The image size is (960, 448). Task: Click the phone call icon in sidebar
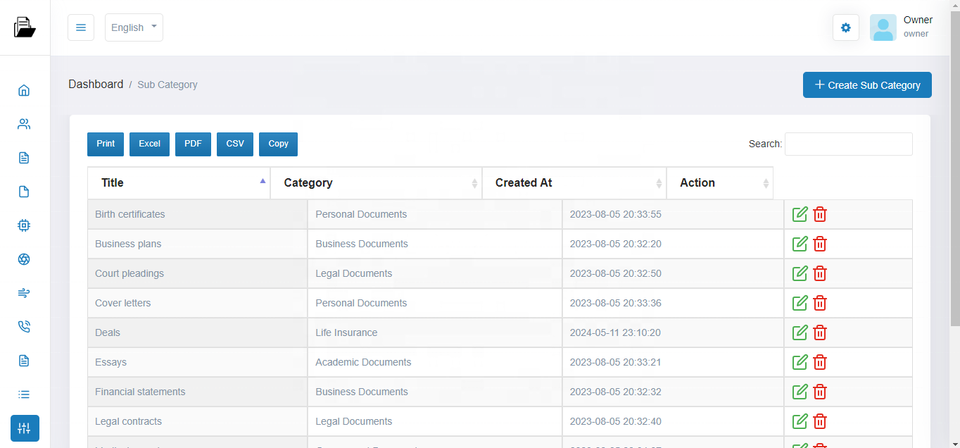click(24, 327)
